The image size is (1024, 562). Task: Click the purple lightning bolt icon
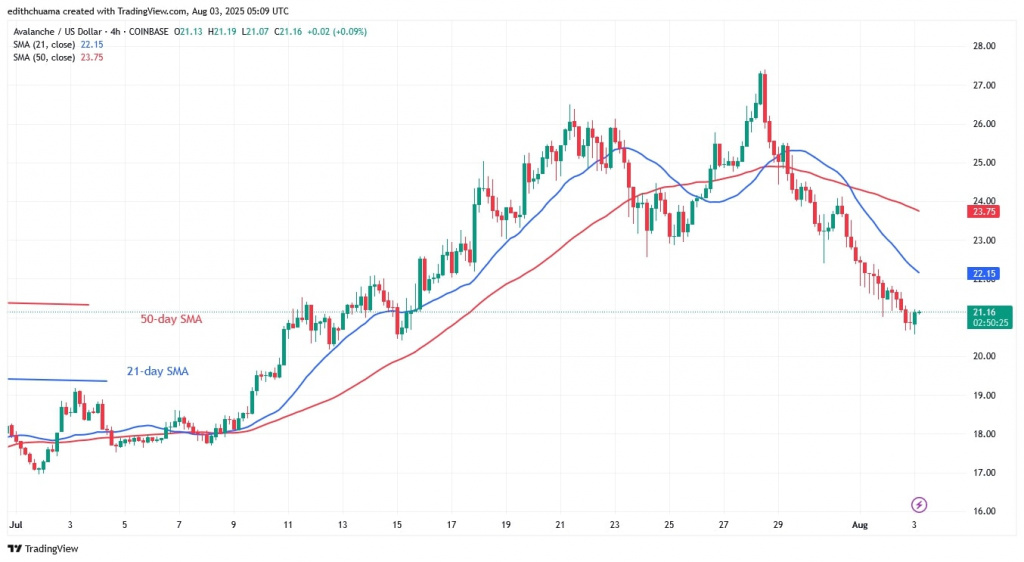(919, 504)
